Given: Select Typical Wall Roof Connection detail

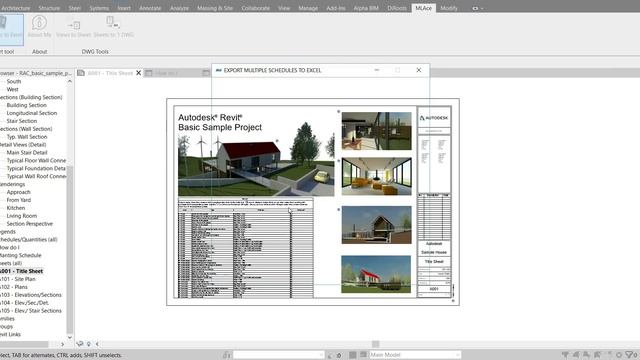Looking at the screenshot, I should pyautogui.click(x=36, y=176).
